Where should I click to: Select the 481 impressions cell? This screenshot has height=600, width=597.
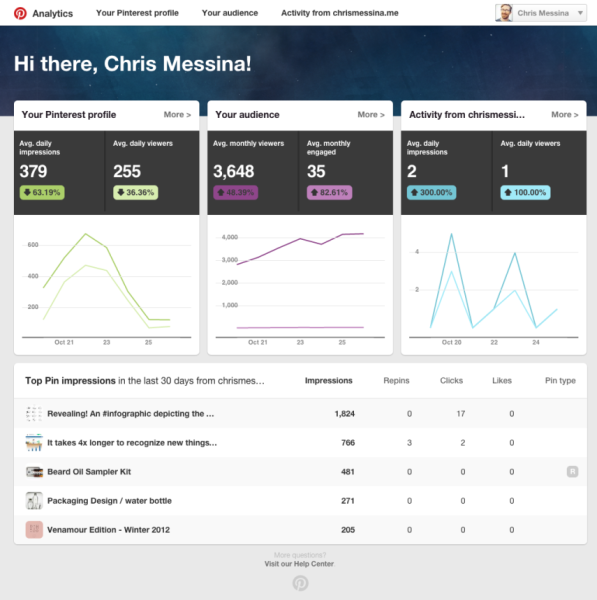[x=348, y=472]
